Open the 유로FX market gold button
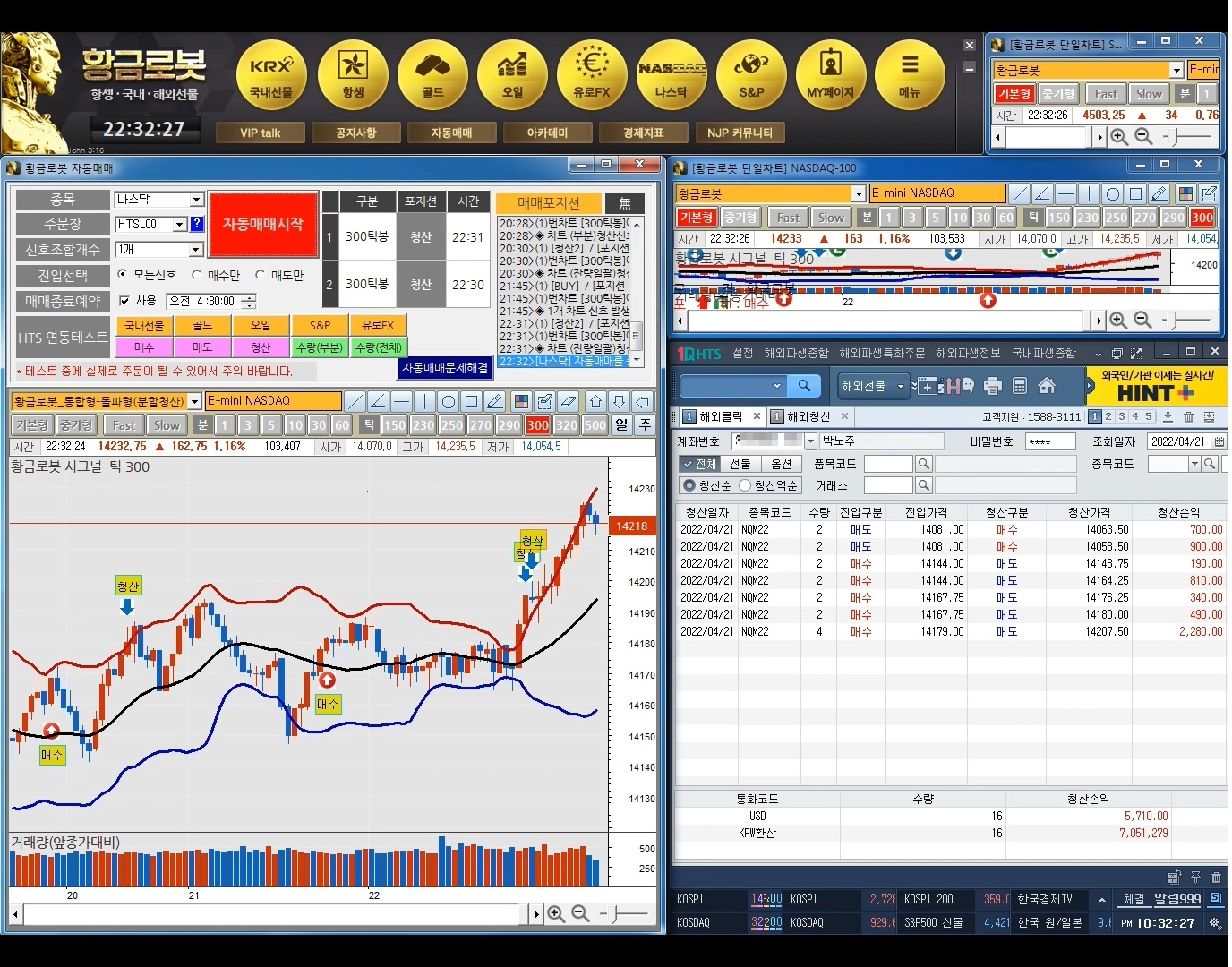The width and height of the screenshot is (1232, 967). pos(592,75)
